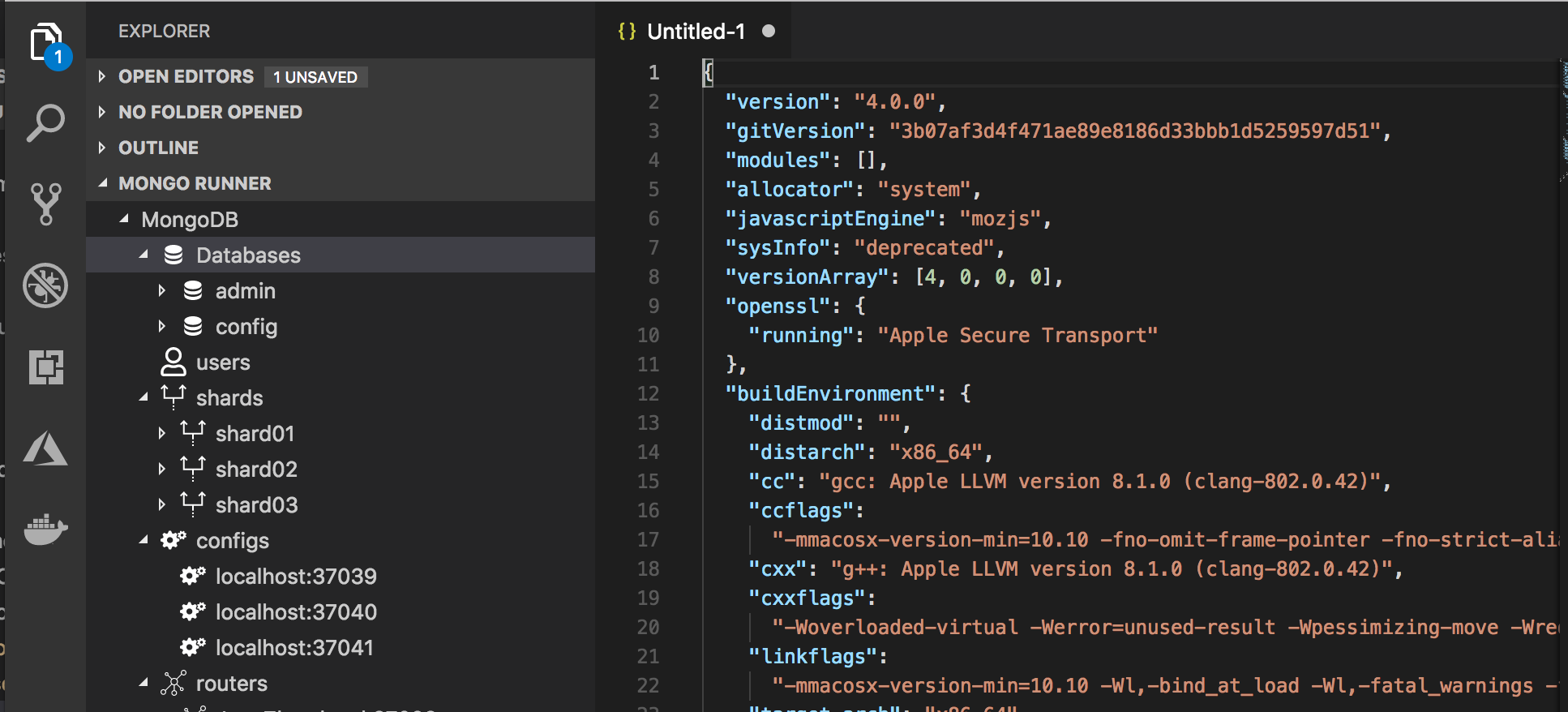This screenshot has width=1568, height=712.
Task: Click the "gitVersion" key in editor
Action: pyautogui.click(x=795, y=131)
